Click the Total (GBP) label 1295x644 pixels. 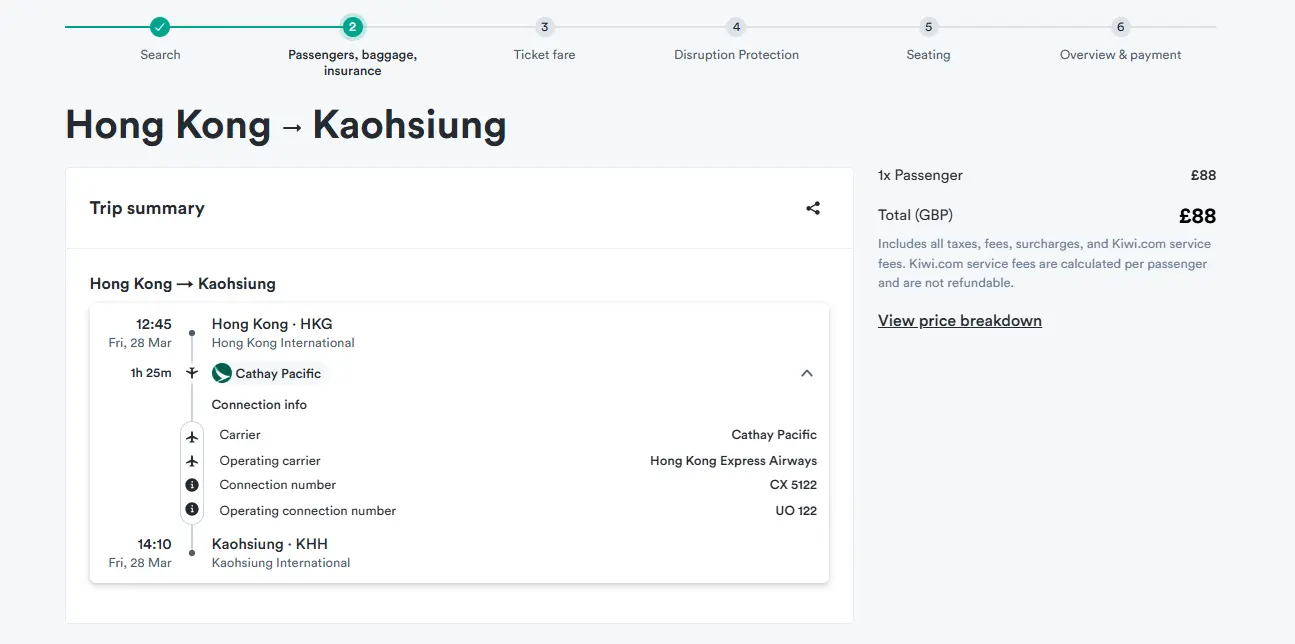915,215
